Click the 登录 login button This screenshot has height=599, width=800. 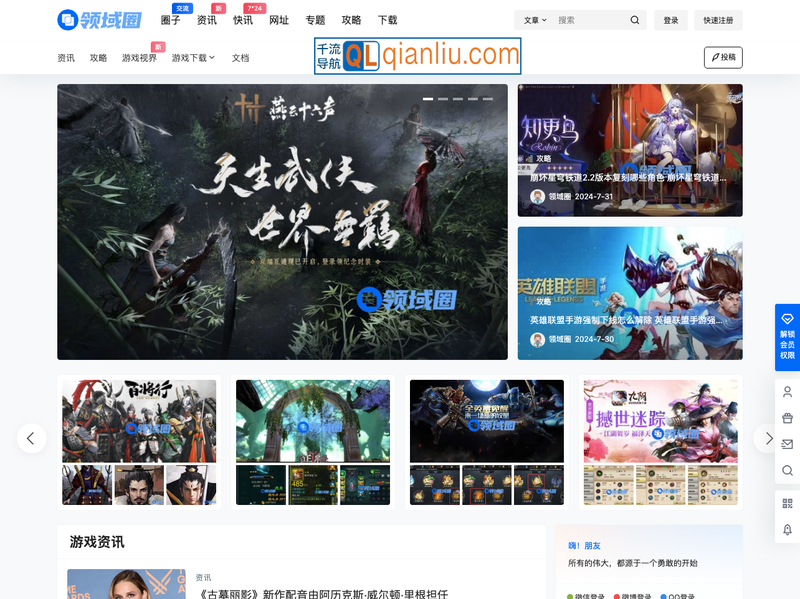click(x=670, y=20)
